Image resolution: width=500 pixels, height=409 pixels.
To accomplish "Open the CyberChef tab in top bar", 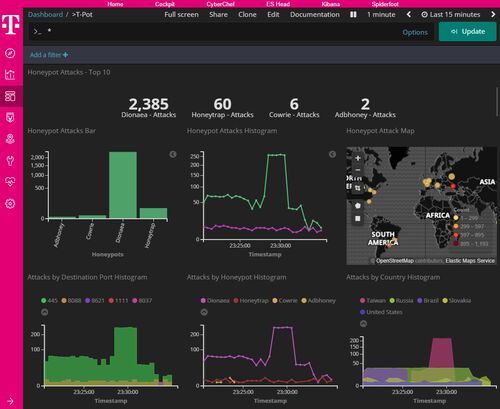I will (x=220, y=4).
